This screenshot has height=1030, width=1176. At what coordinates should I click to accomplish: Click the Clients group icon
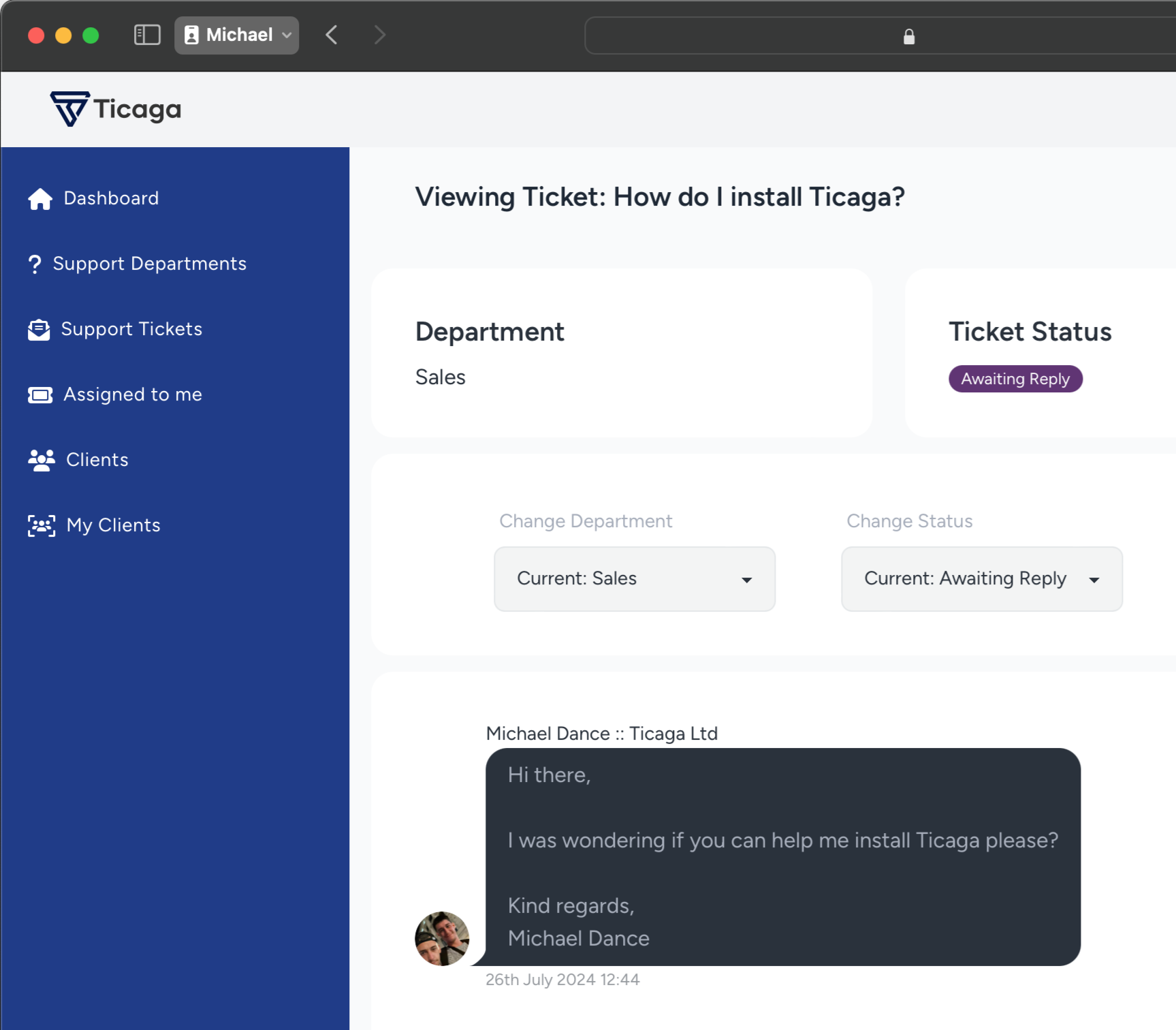point(42,461)
